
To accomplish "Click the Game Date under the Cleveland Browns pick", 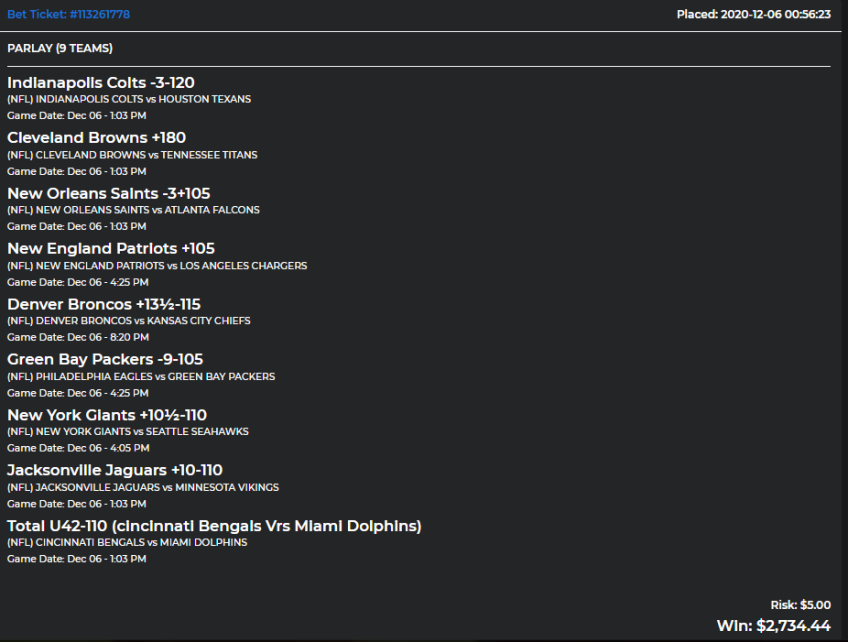I will 77,171.
